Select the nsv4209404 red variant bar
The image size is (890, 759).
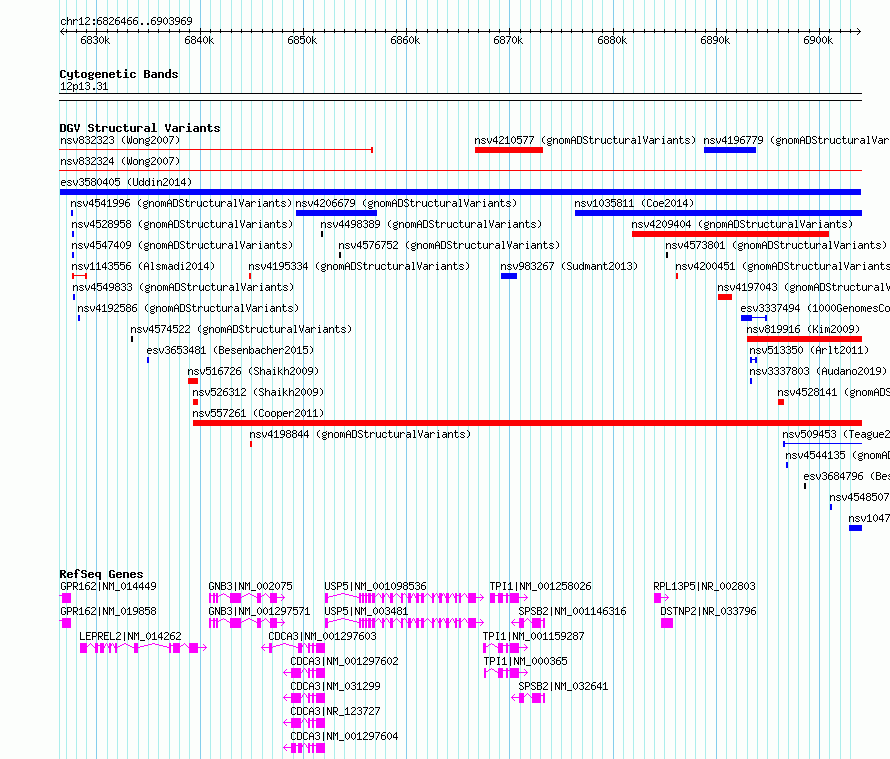[730, 234]
